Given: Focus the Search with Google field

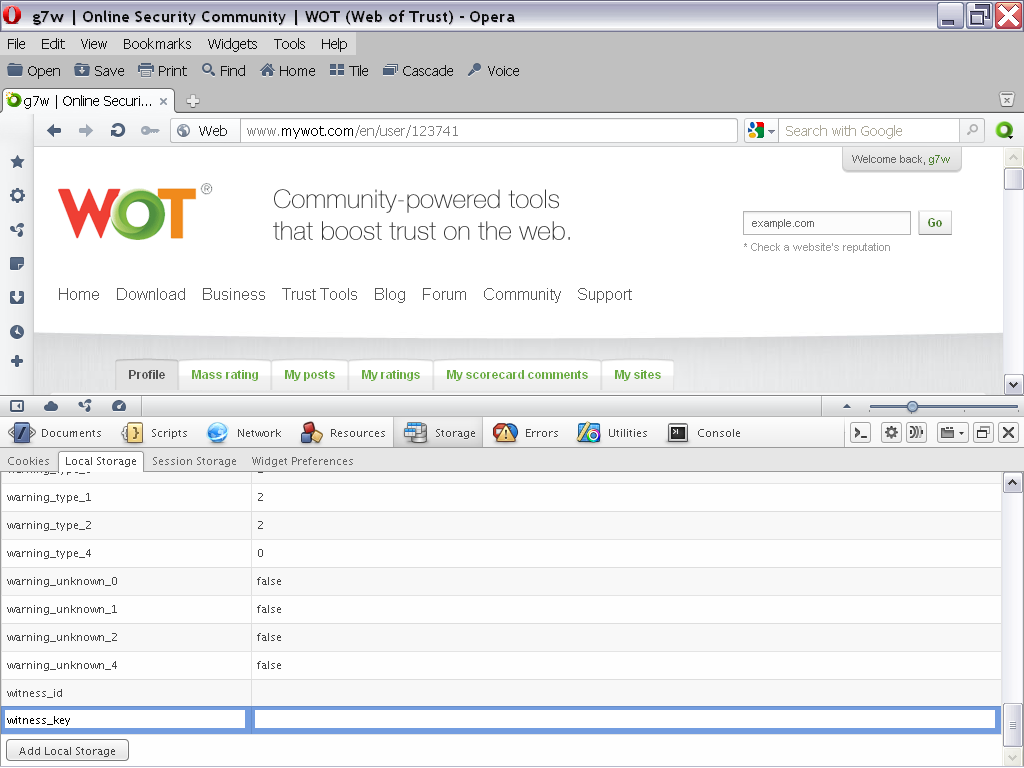Looking at the screenshot, I should tap(869, 131).
